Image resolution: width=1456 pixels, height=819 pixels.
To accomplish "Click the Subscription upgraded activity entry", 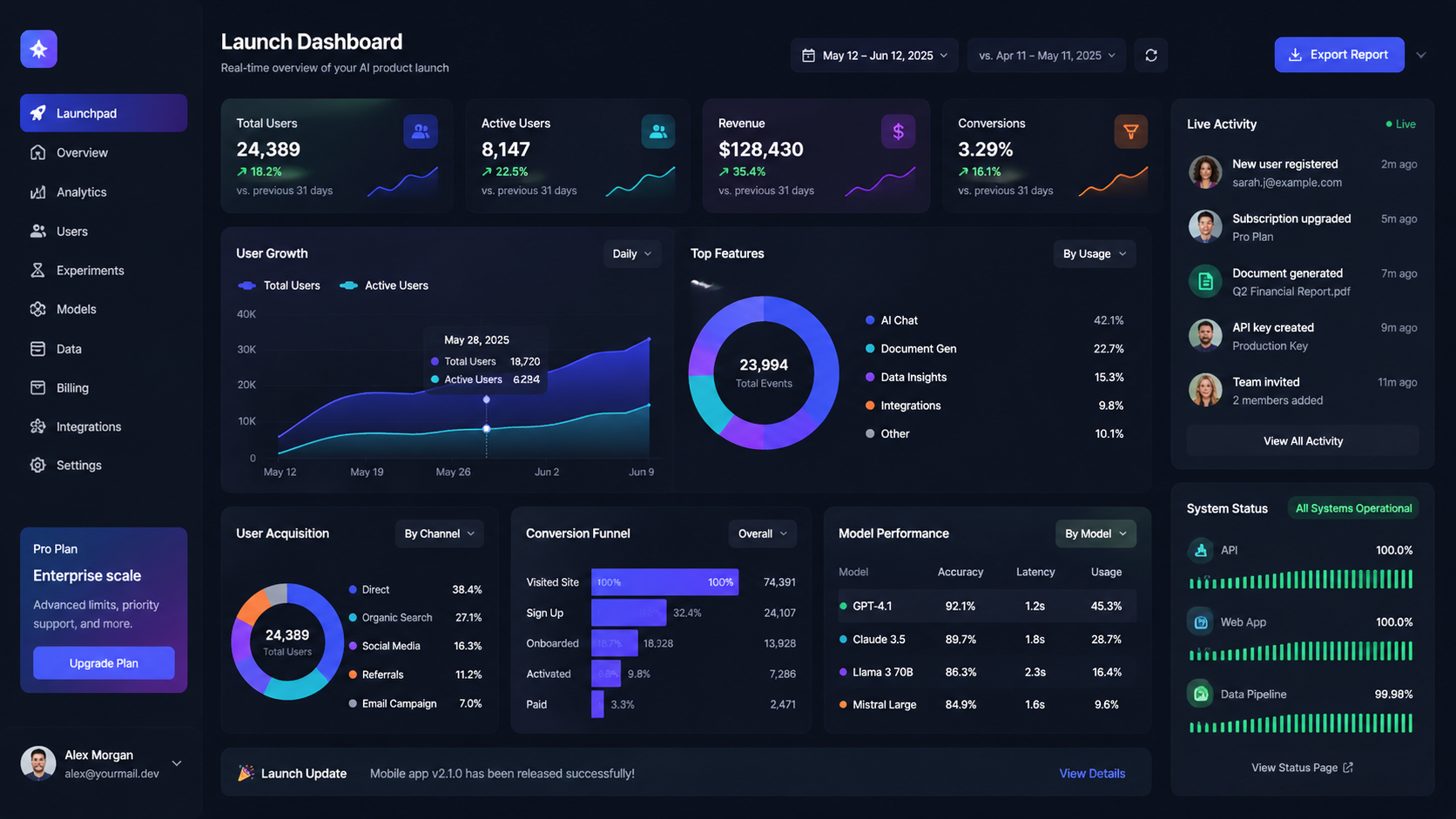I will click(1303, 227).
